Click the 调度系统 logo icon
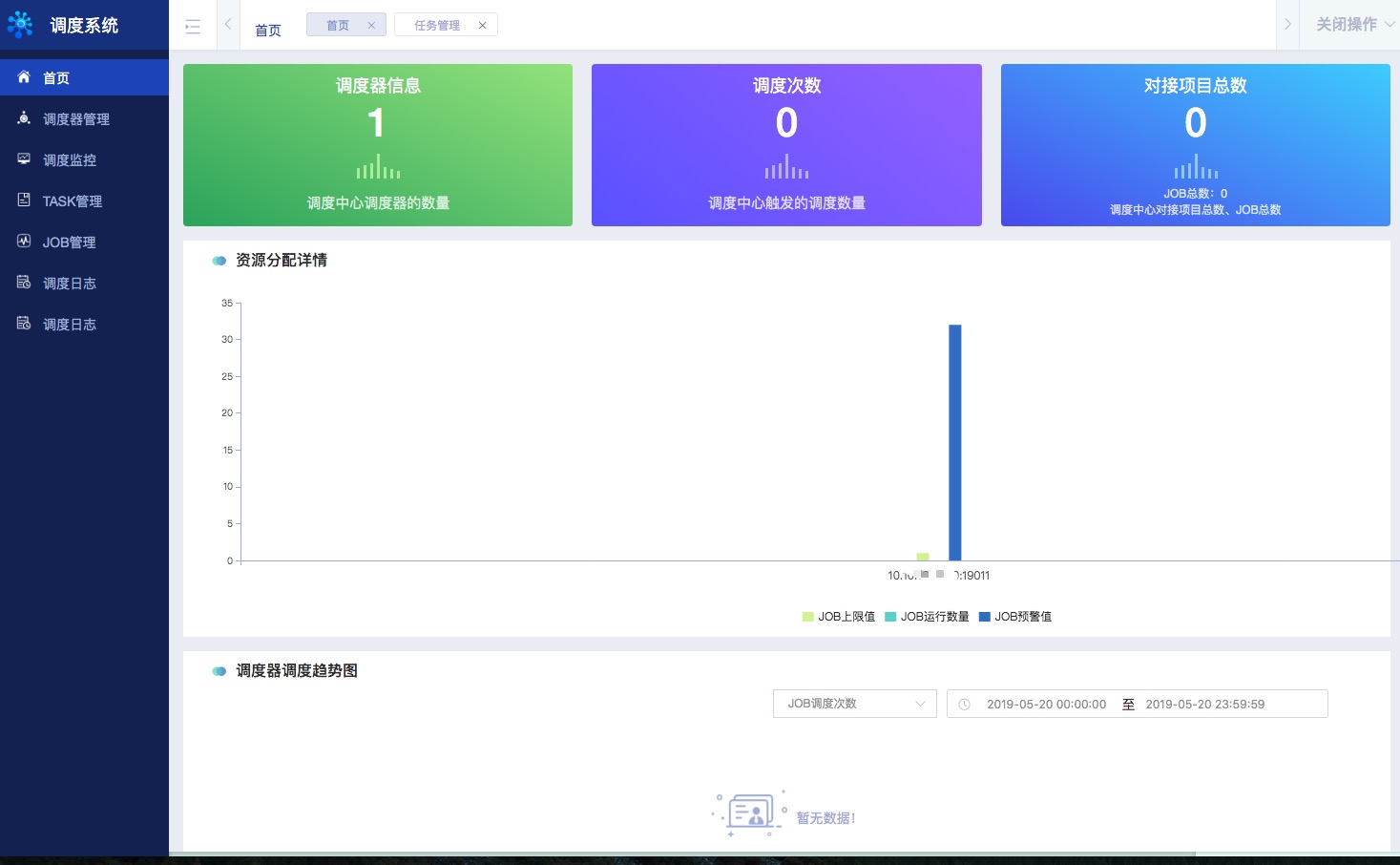 pyautogui.click(x=21, y=24)
